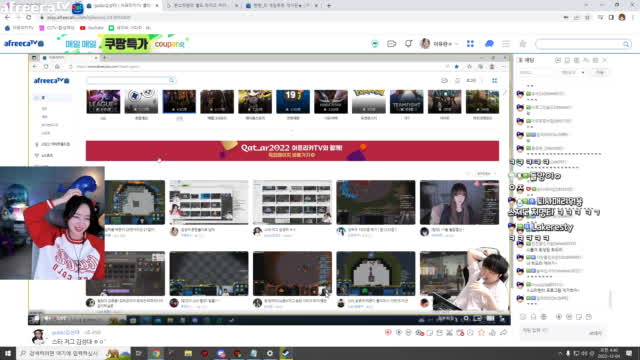Open the dropdown at the top of the chat panel
This screenshot has width=640, height=360.
(573, 72)
